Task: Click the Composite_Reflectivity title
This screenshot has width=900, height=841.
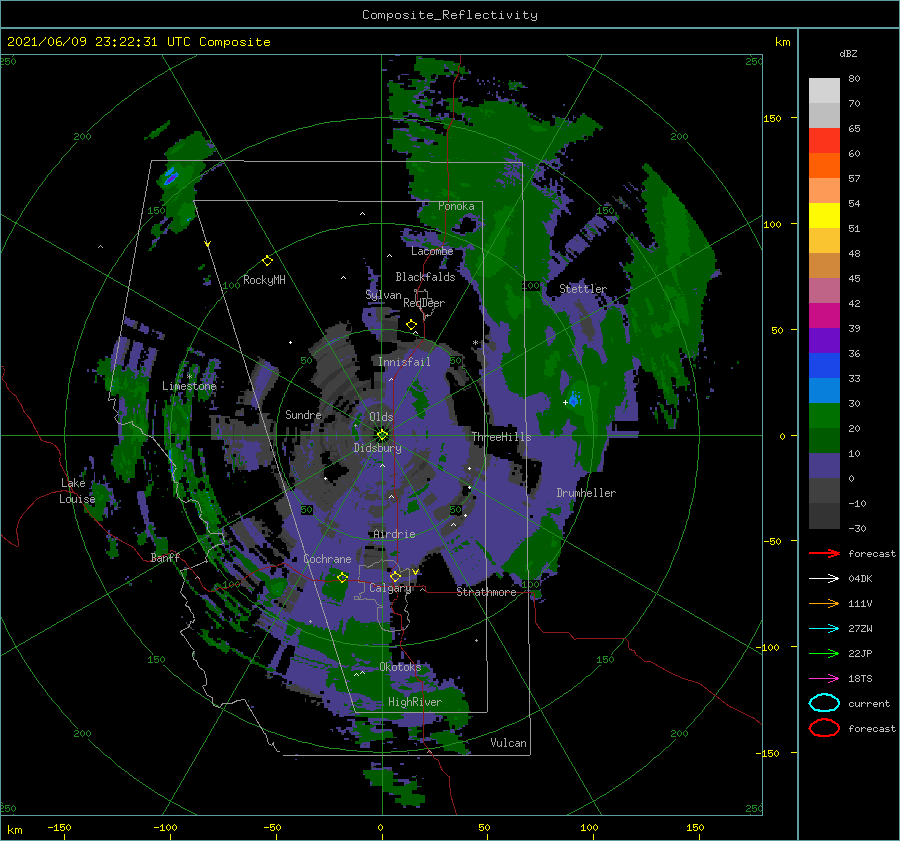Action: (450, 15)
